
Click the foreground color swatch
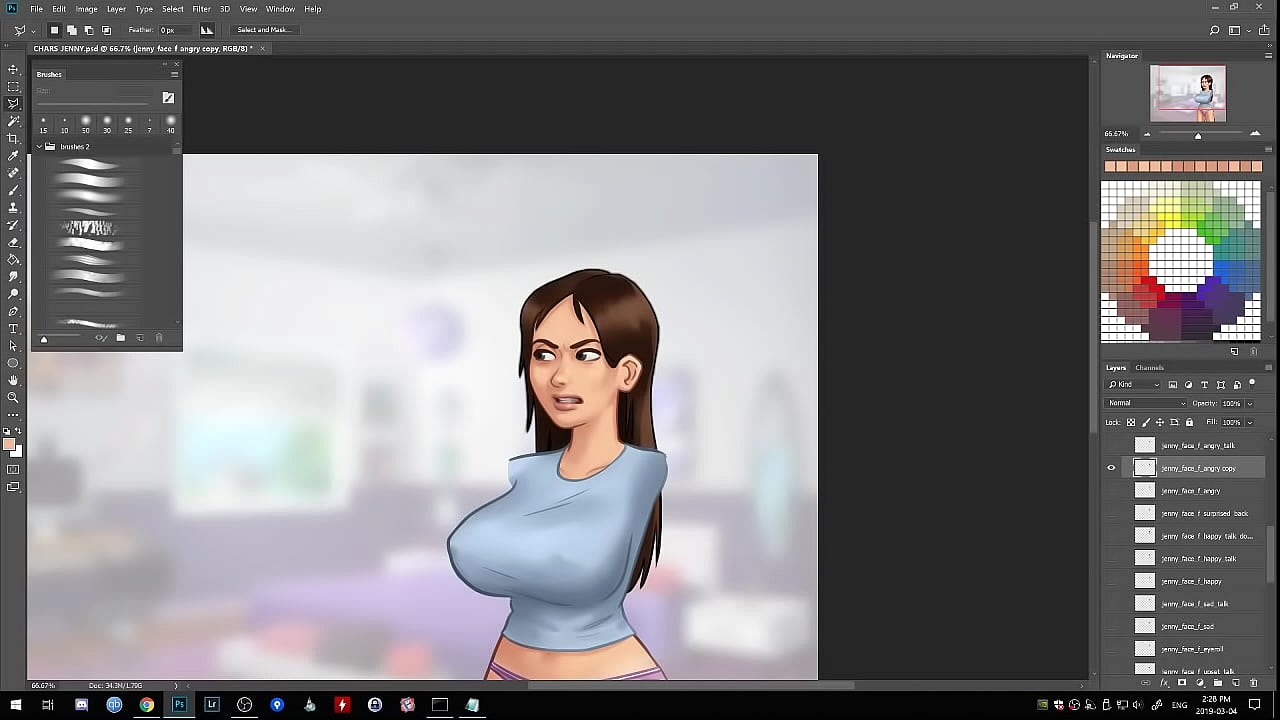coord(9,445)
